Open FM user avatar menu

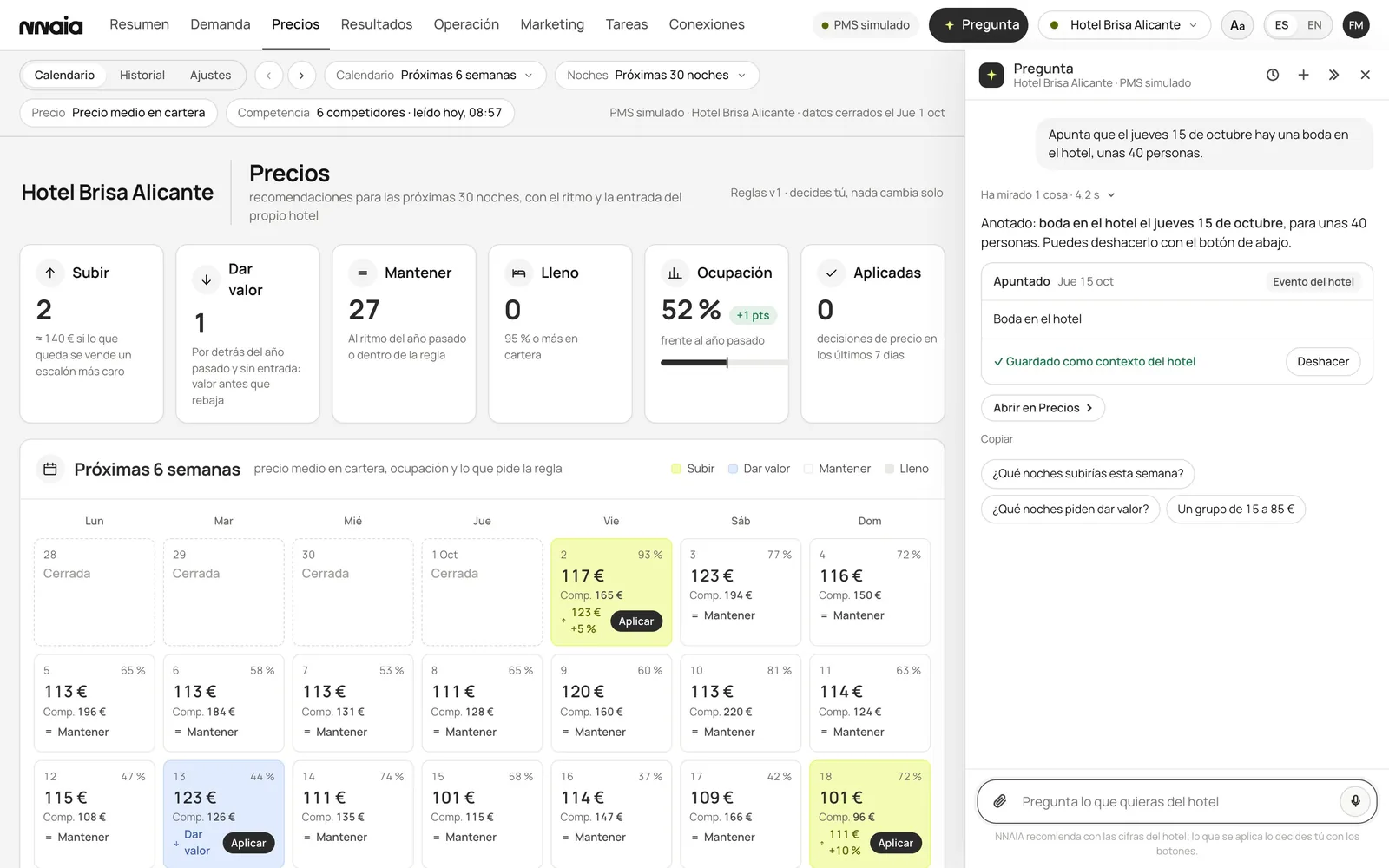1356,25
